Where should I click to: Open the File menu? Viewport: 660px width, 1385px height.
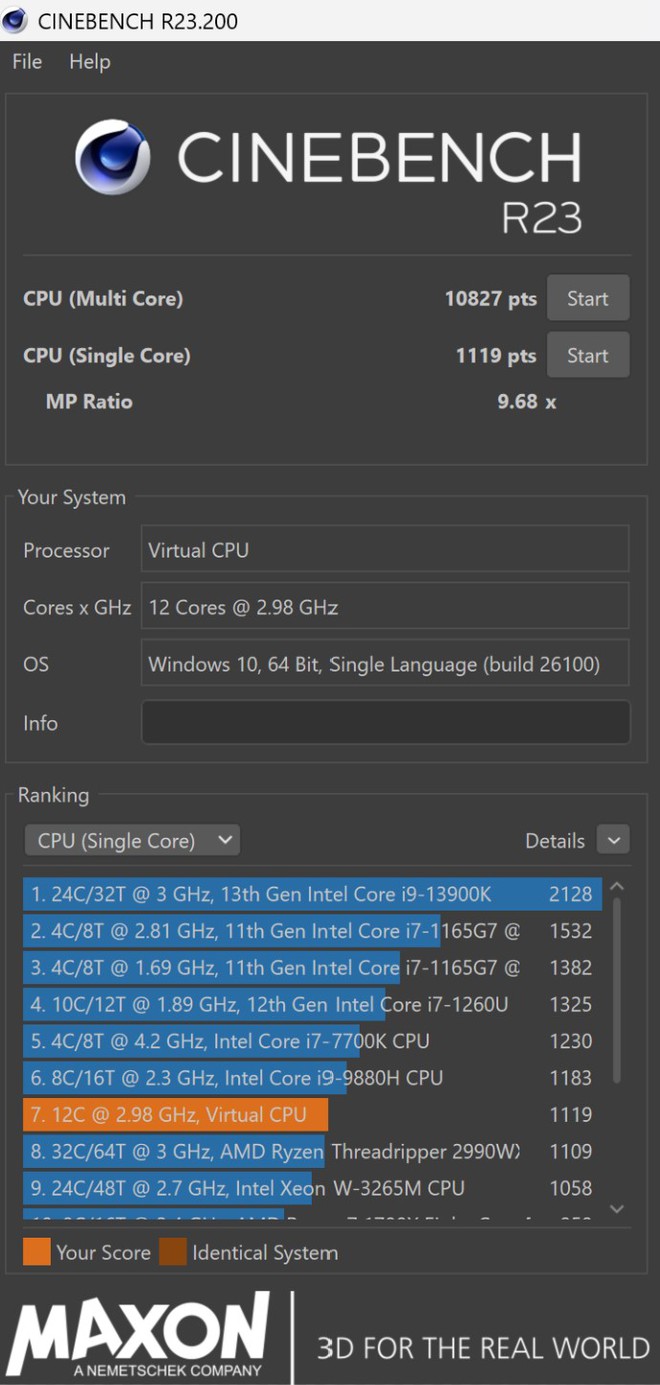[27, 62]
